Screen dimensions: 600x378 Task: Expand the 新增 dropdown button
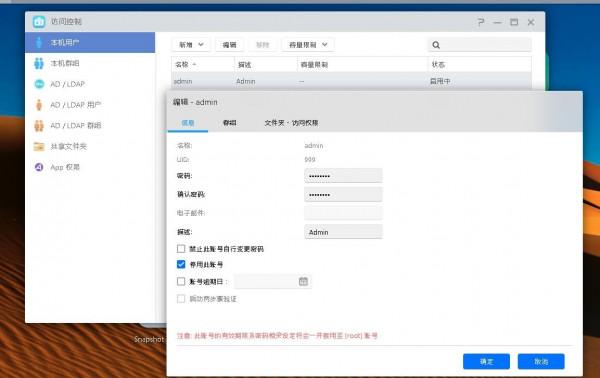pos(191,45)
